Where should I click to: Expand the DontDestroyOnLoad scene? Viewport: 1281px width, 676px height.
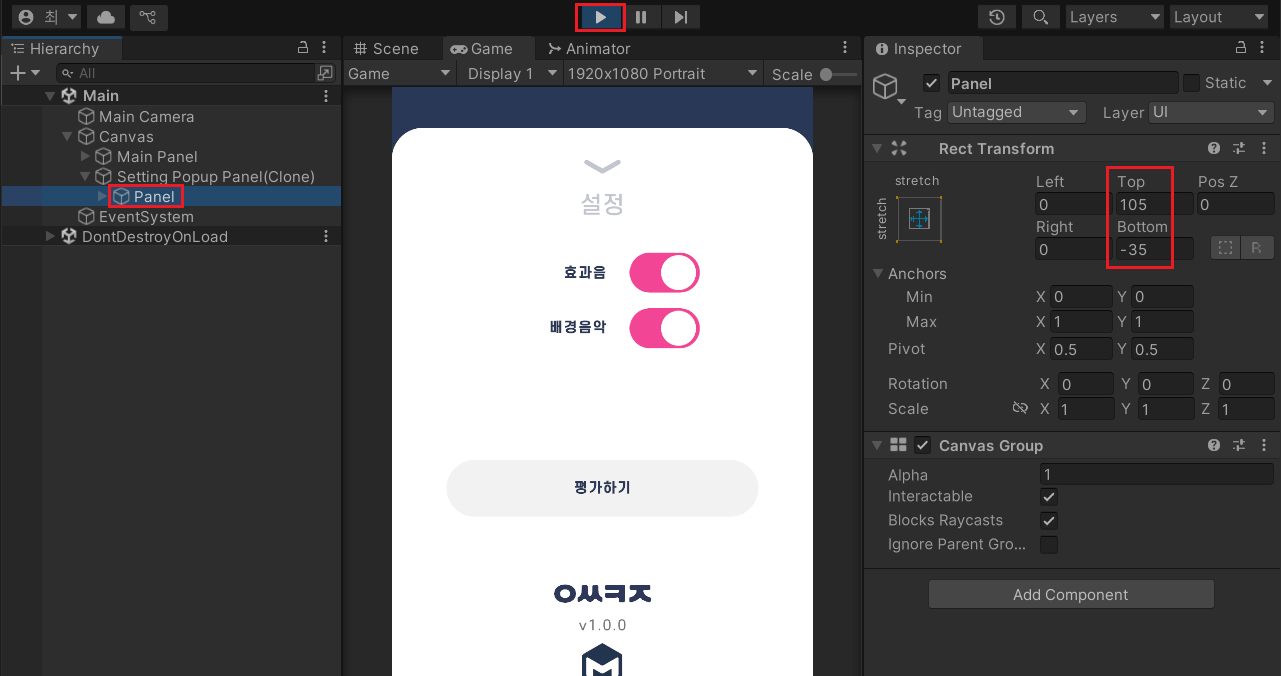point(50,236)
